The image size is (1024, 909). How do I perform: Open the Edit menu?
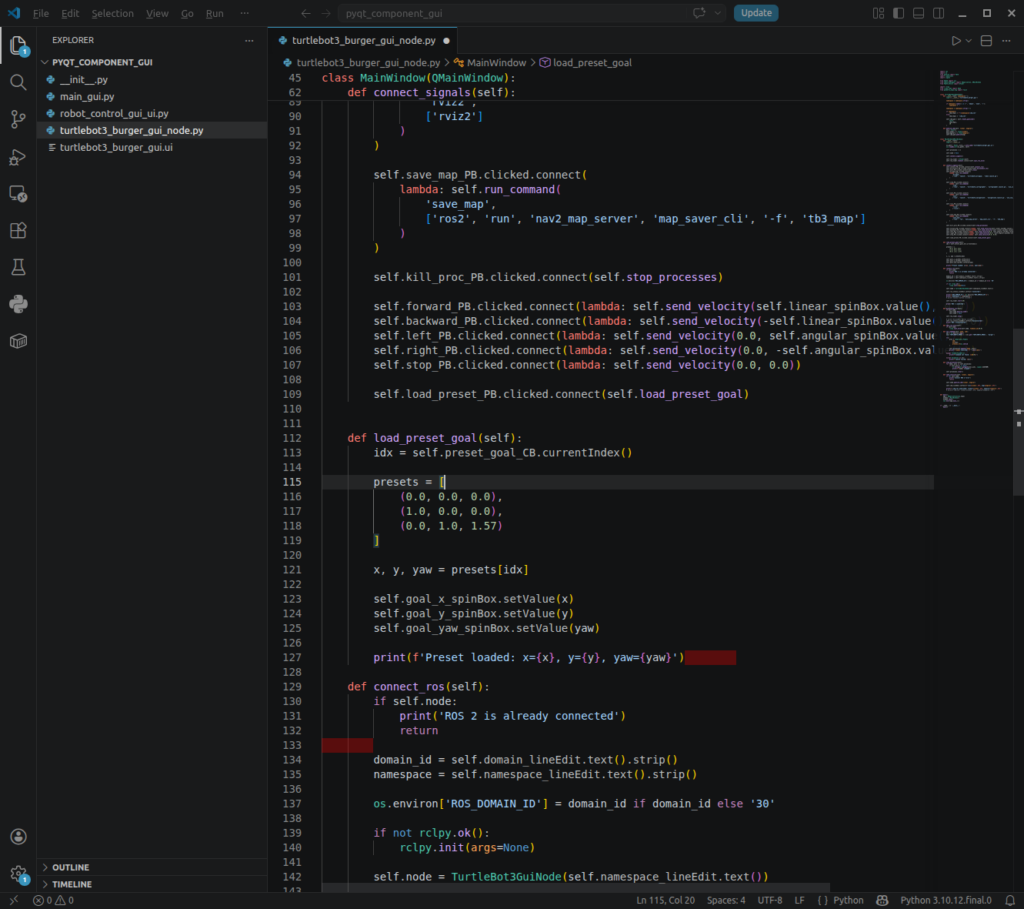70,13
